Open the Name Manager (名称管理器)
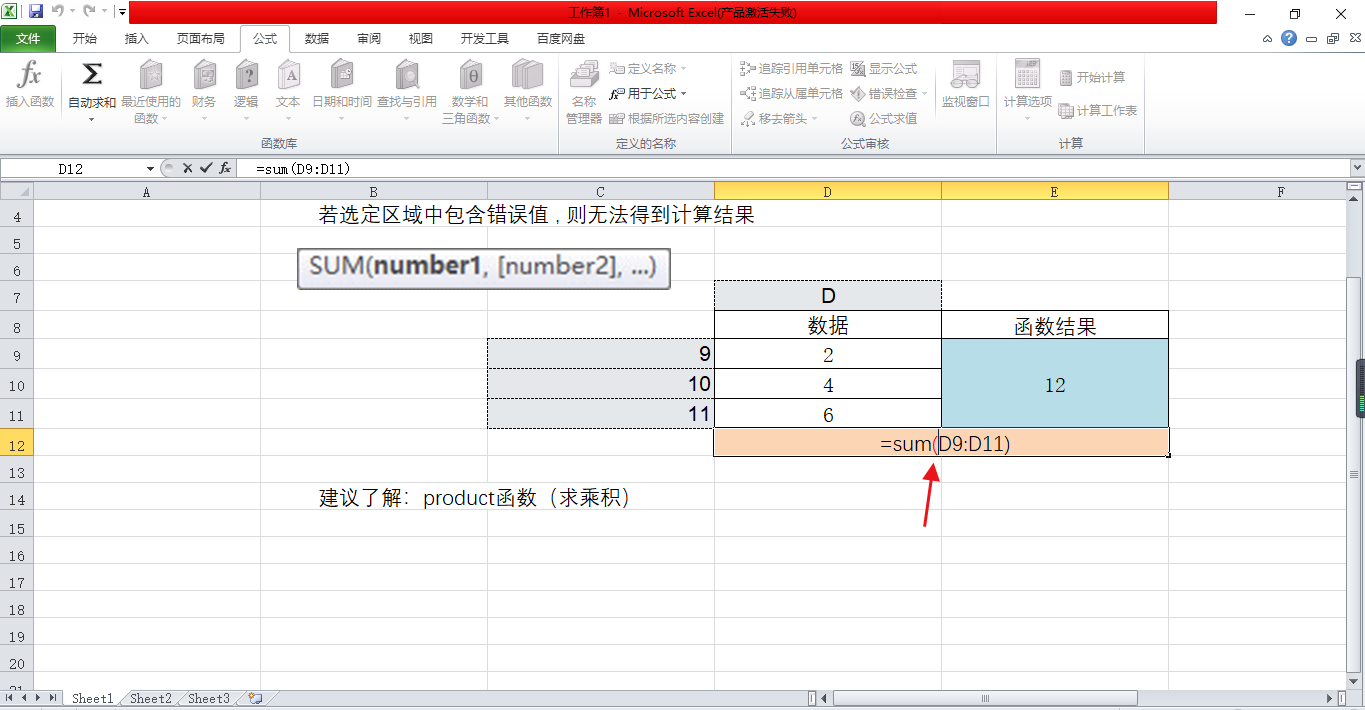The height and width of the screenshot is (710, 1365). [x=583, y=92]
